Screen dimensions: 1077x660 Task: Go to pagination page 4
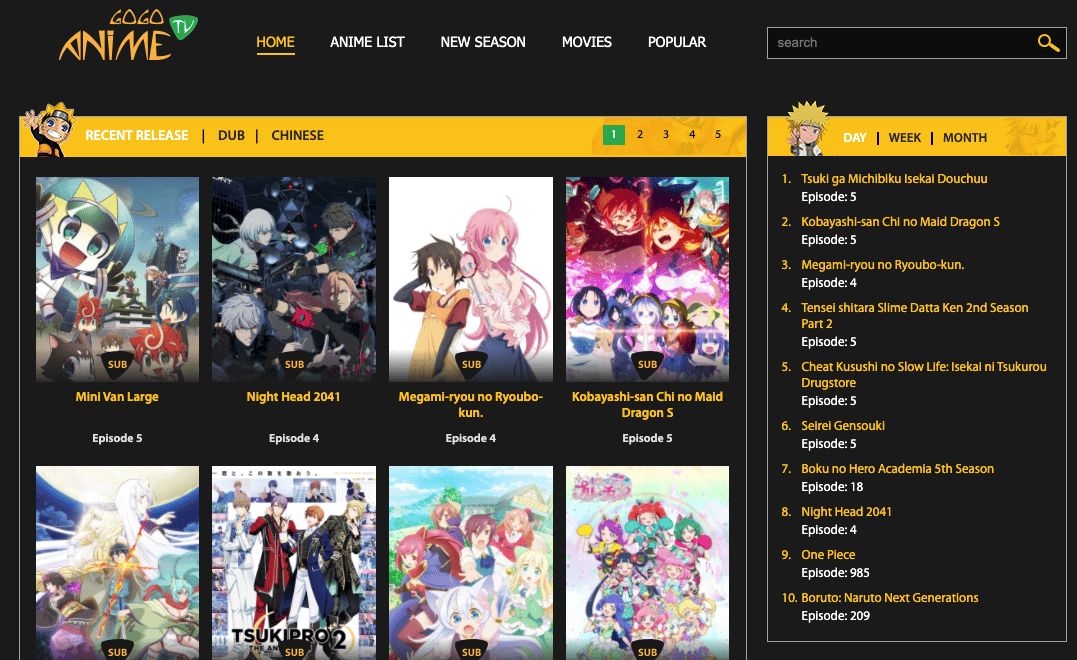[692, 135]
